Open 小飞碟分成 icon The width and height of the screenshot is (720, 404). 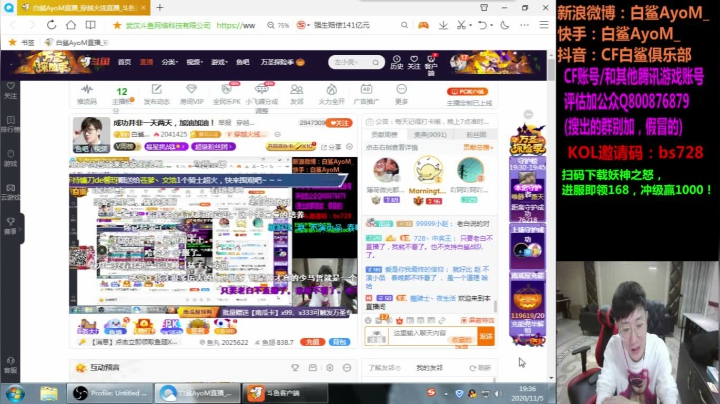point(262,96)
